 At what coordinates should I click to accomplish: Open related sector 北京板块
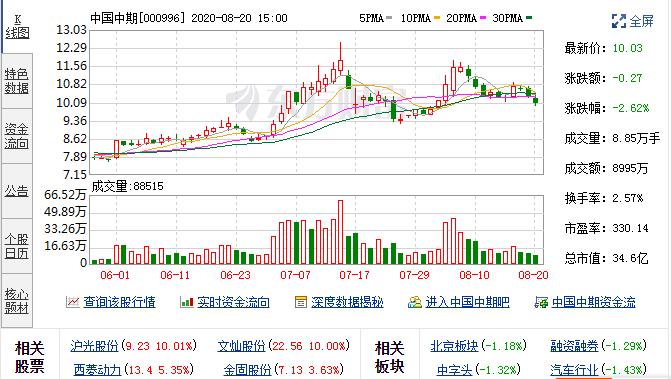point(454,346)
